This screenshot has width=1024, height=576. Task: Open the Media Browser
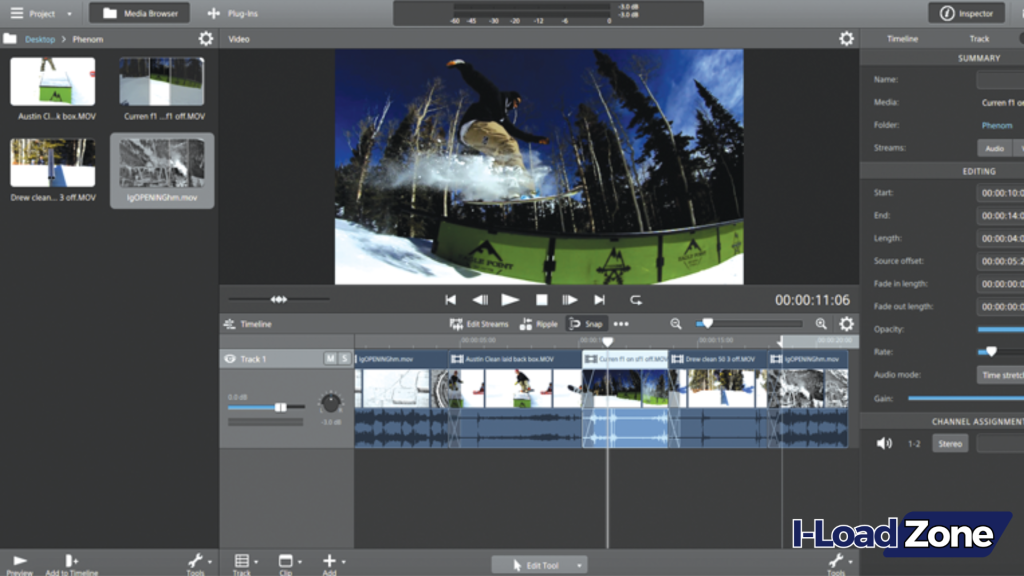point(138,13)
